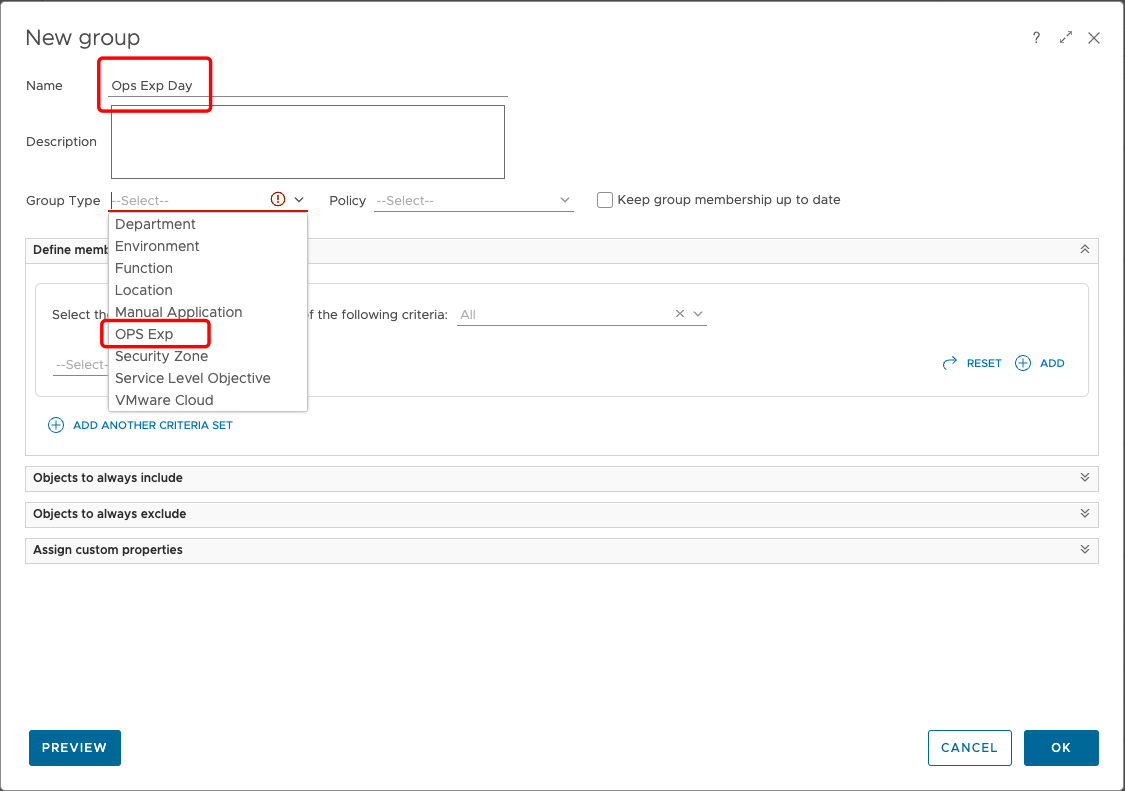Expand the Assign custom properties section
The height and width of the screenshot is (791, 1125).
tap(1084, 550)
